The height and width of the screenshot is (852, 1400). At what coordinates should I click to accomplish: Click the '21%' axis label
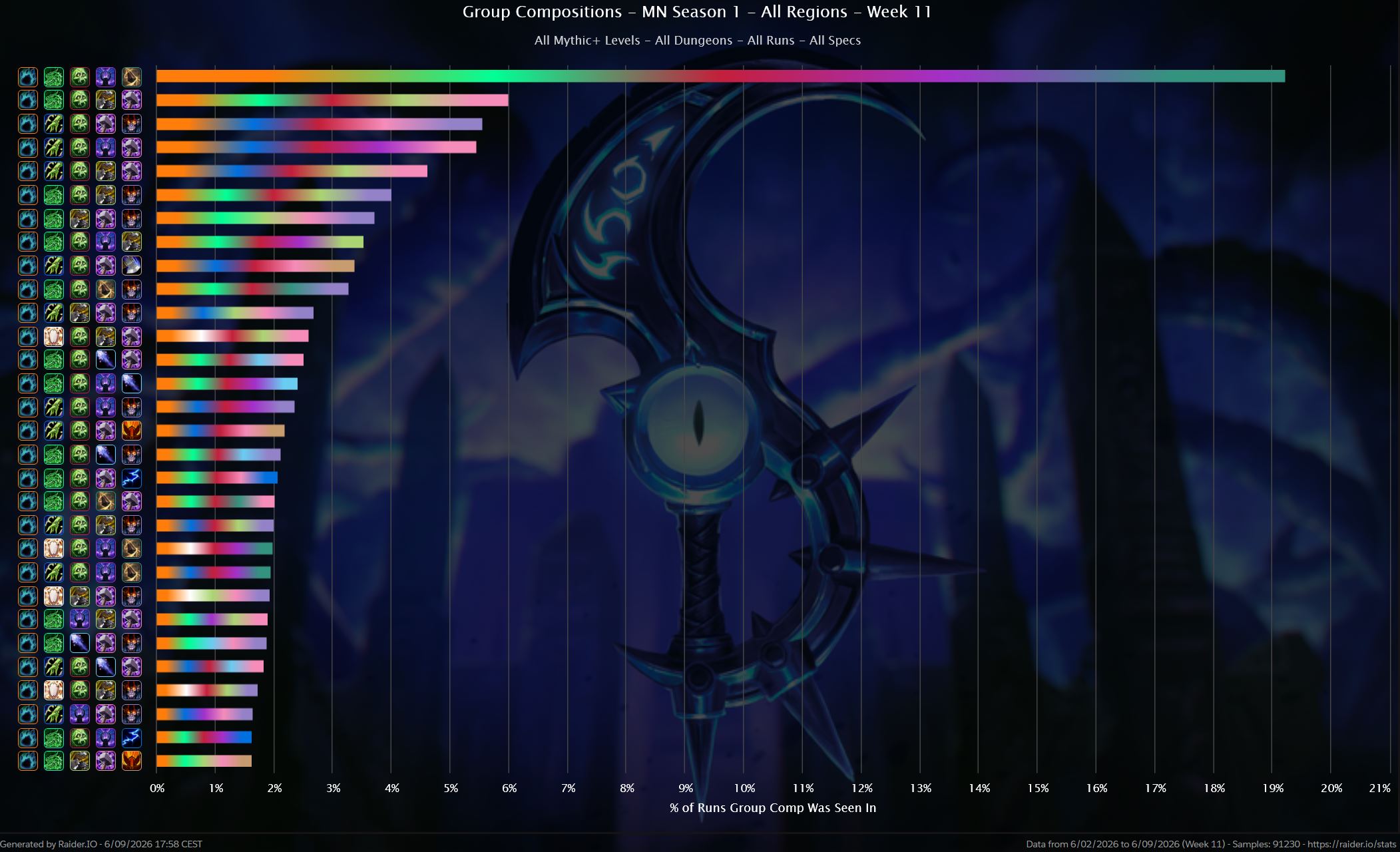[1380, 788]
